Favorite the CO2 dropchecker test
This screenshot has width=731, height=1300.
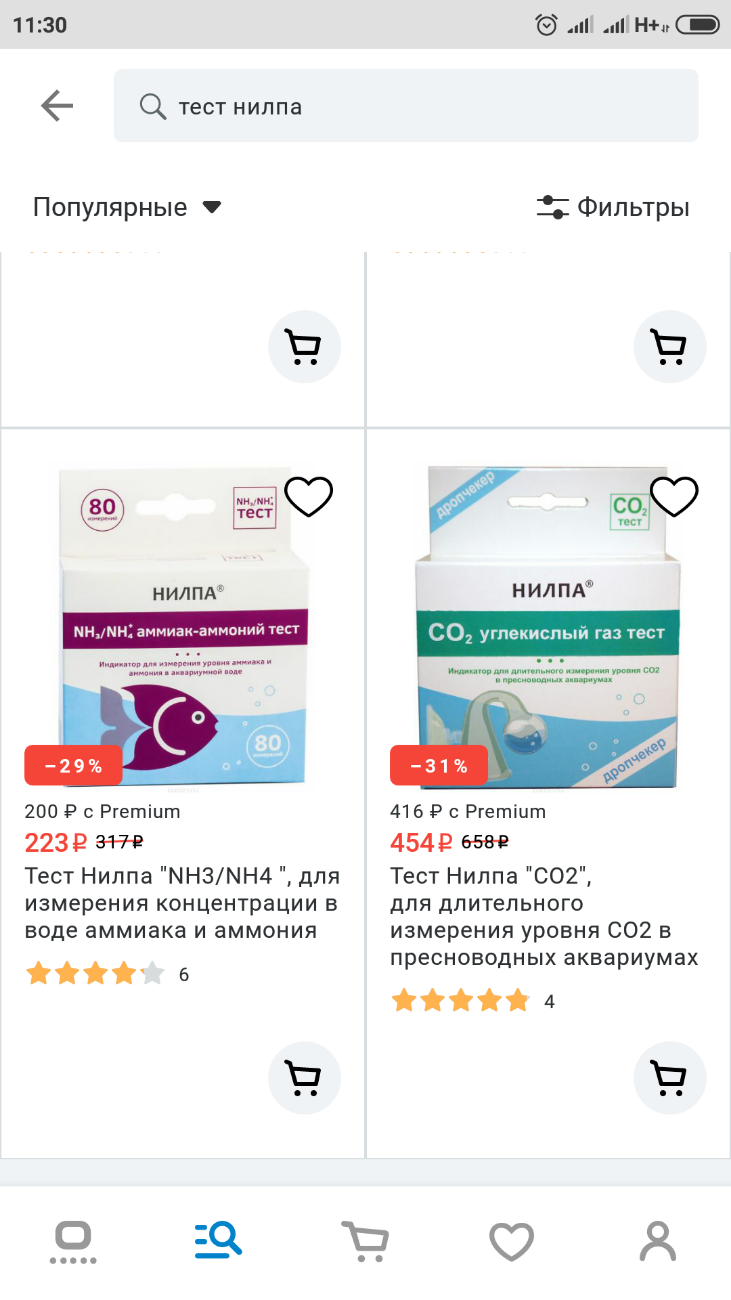click(x=674, y=496)
